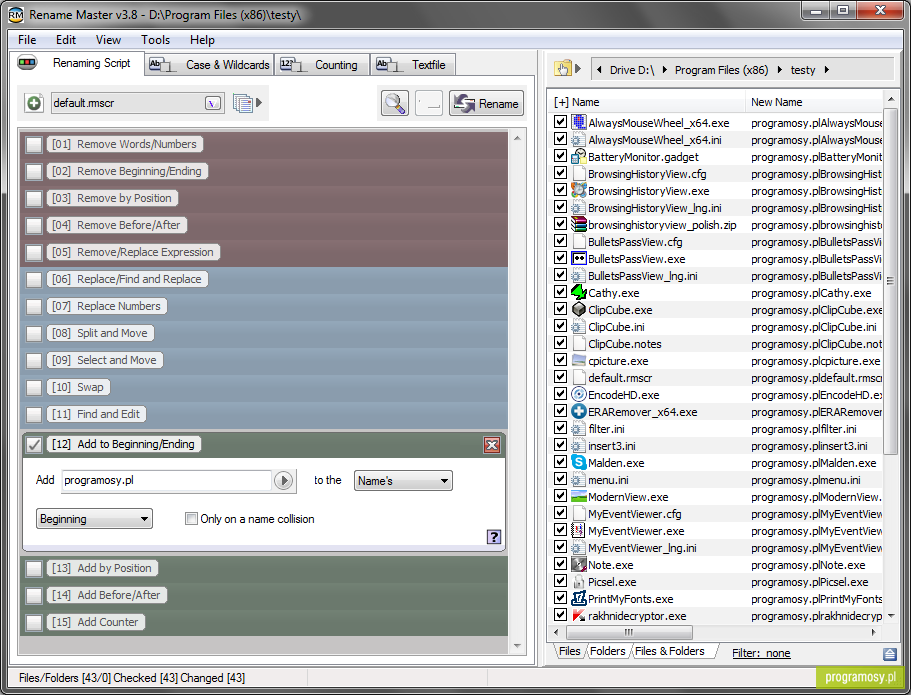This screenshot has width=911, height=695.
Task: Open the Name's target dropdown
Action: point(403,481)
